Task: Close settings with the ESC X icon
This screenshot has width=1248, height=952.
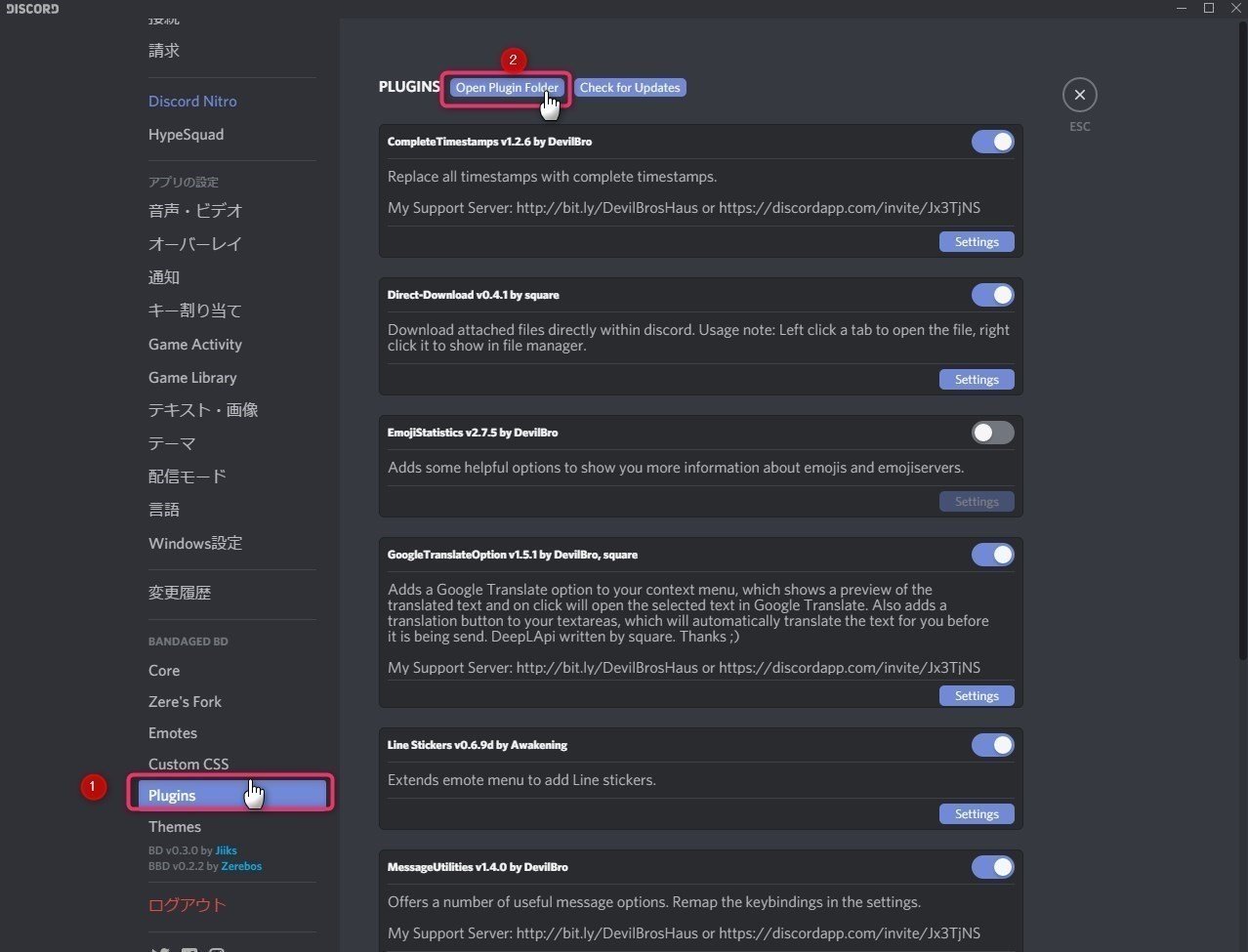Action: (1079, 95)
